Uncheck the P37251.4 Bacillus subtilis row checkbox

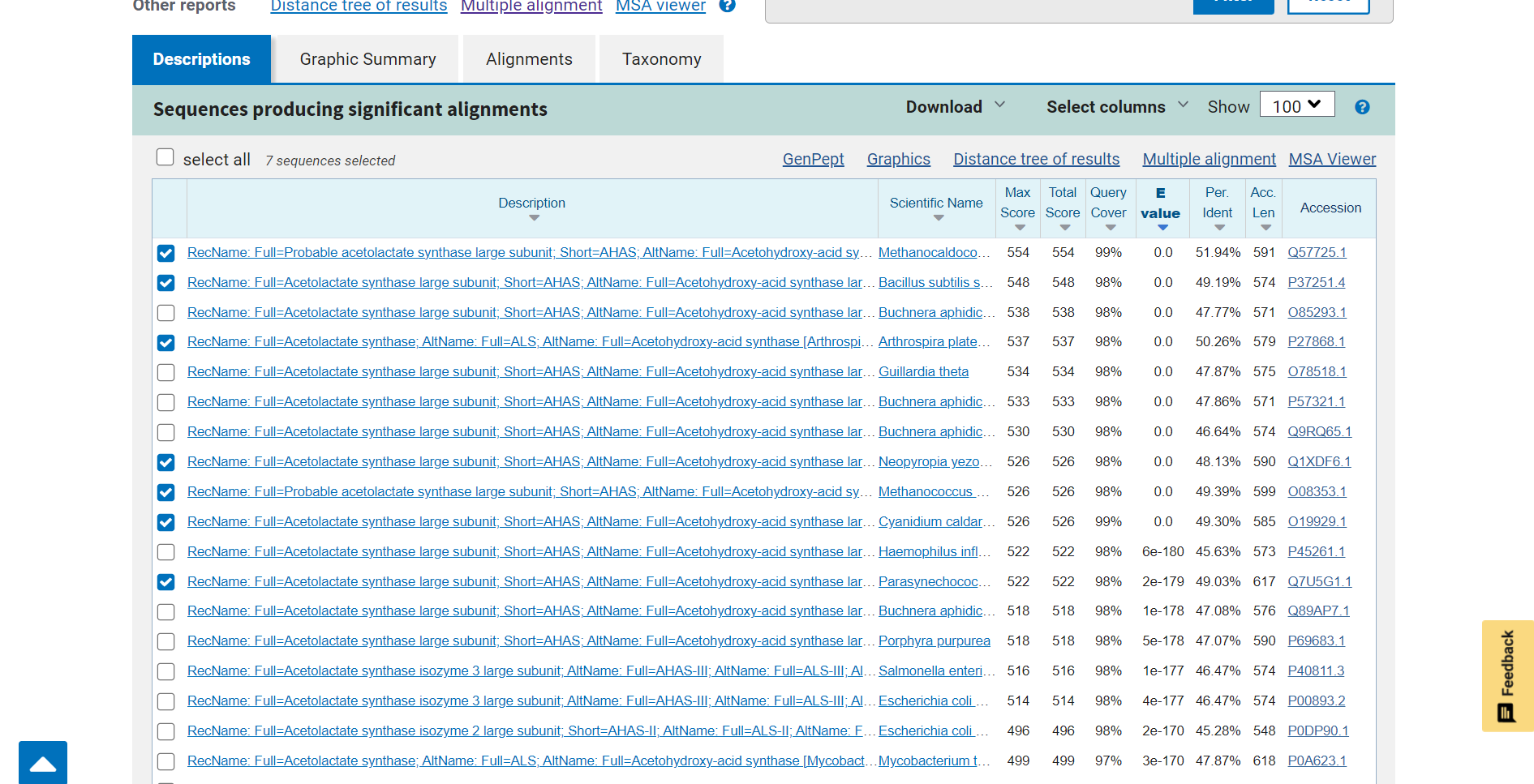click(x=166, y=283)
